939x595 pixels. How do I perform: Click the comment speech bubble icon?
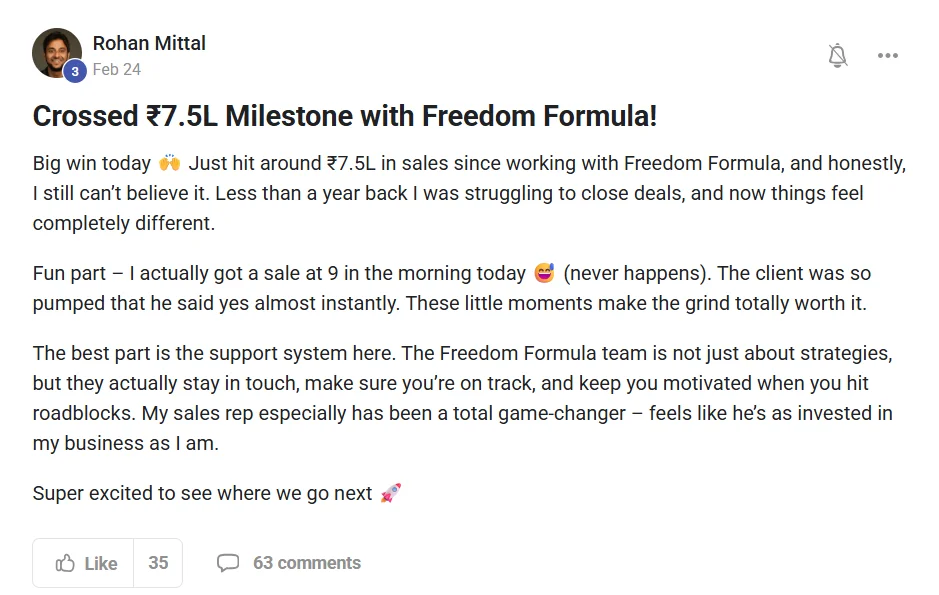228,563
